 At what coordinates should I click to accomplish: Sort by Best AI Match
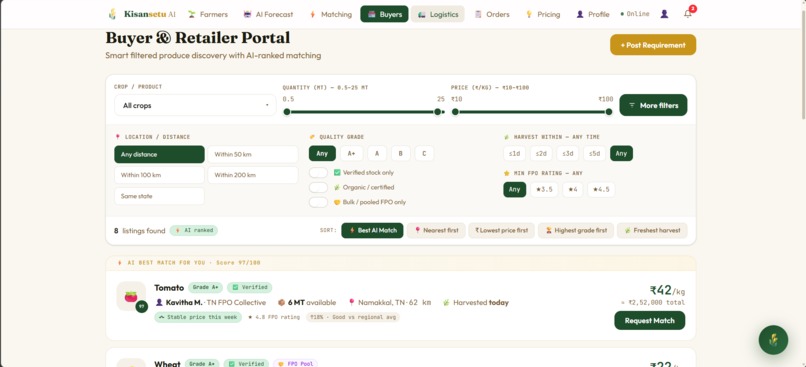372,230
